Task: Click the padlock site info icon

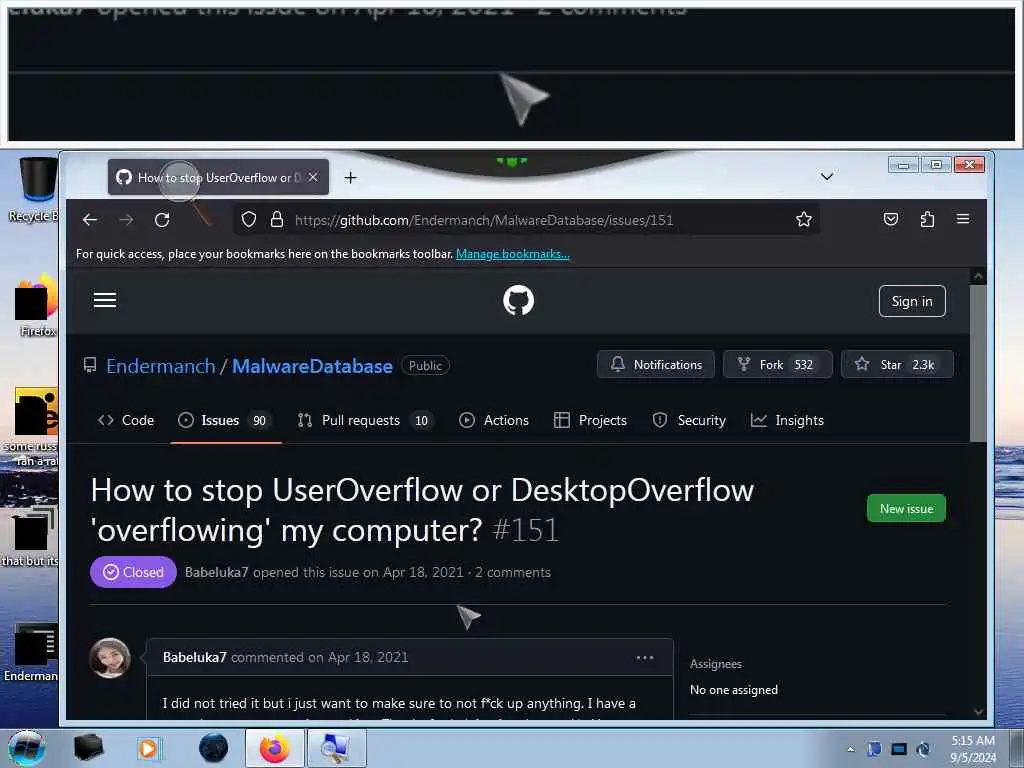Action: pos(277,219)
